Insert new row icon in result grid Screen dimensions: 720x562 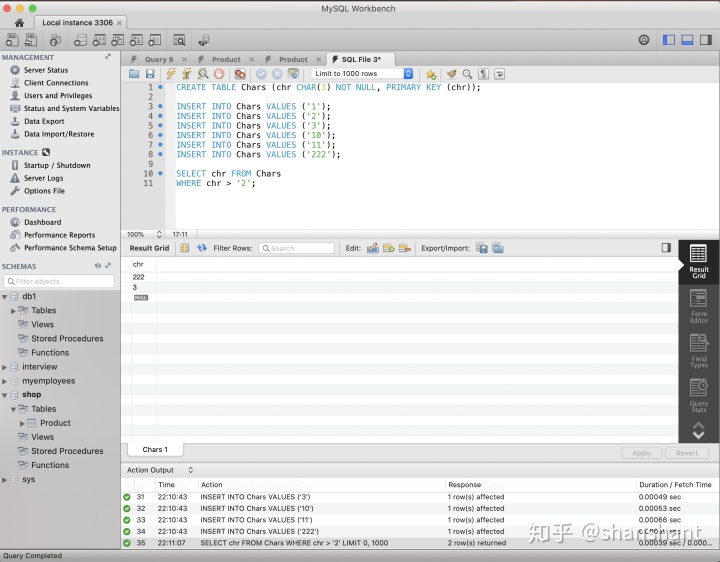[x=389, y=248]
